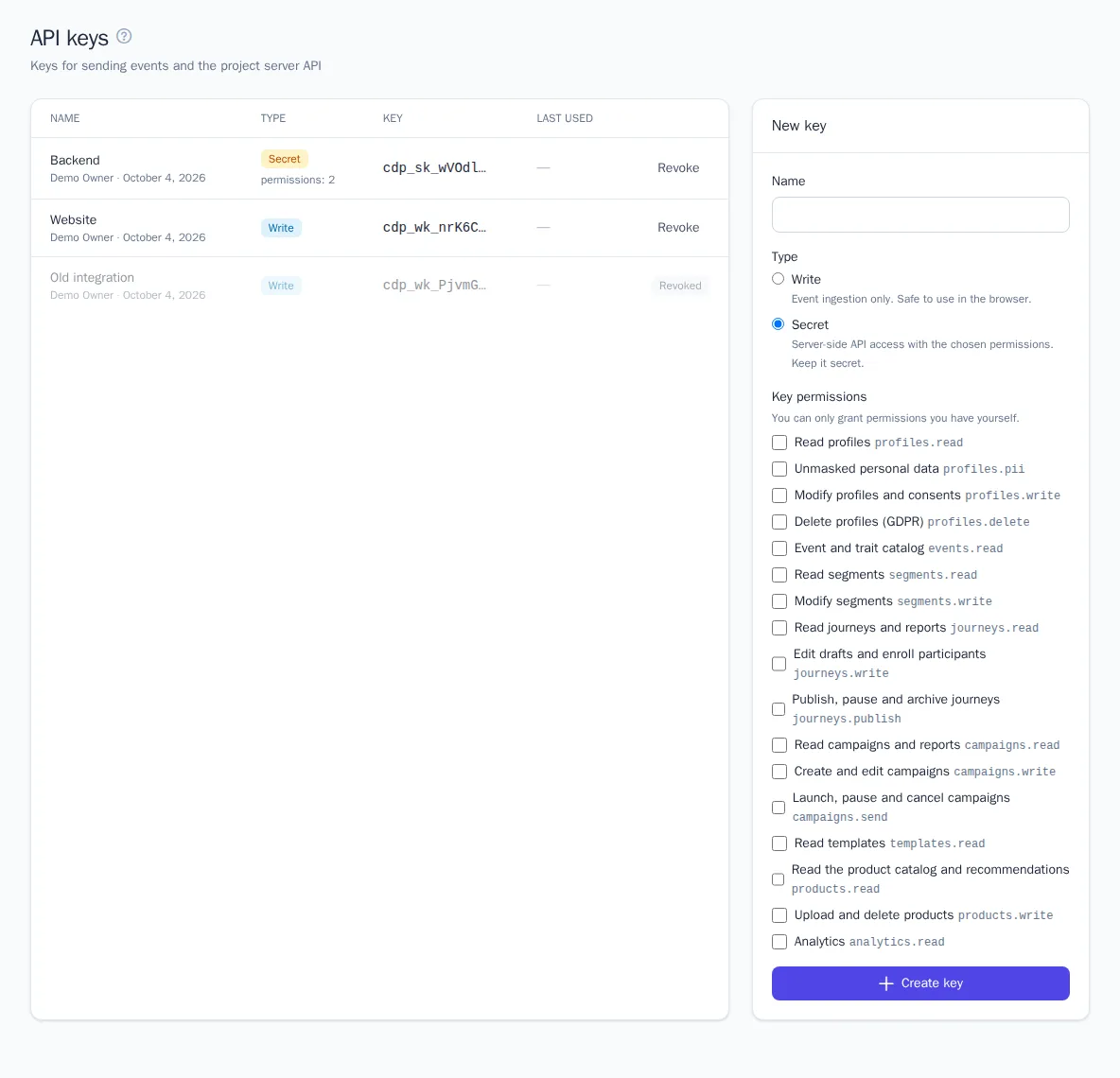
Task: Tick Modify profiles and consents
Action: point(779,496)
